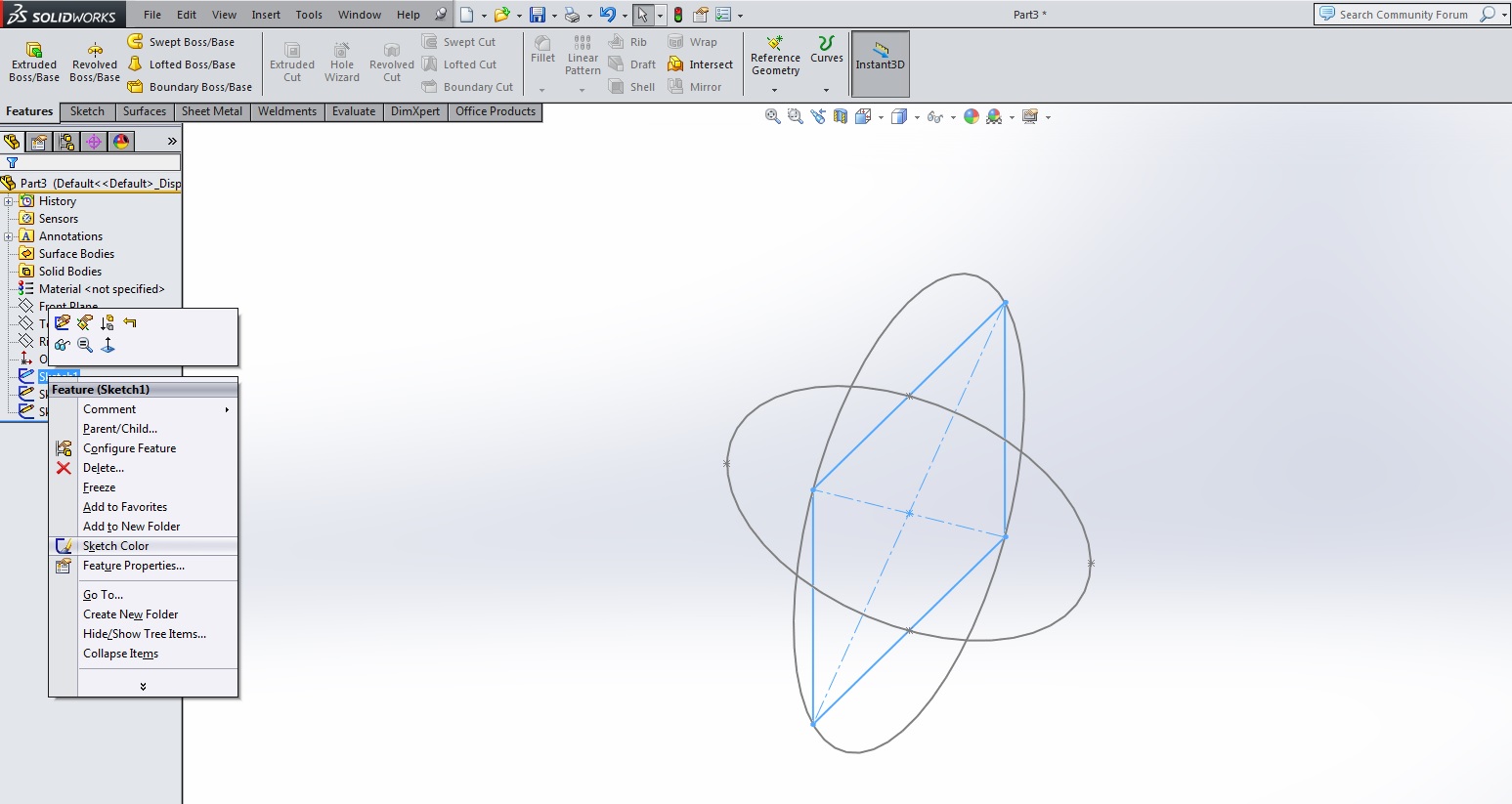Viewport: 1512px width, 804px height.
Task: Select the Intersect feature tool
Action: coord(700,64)
